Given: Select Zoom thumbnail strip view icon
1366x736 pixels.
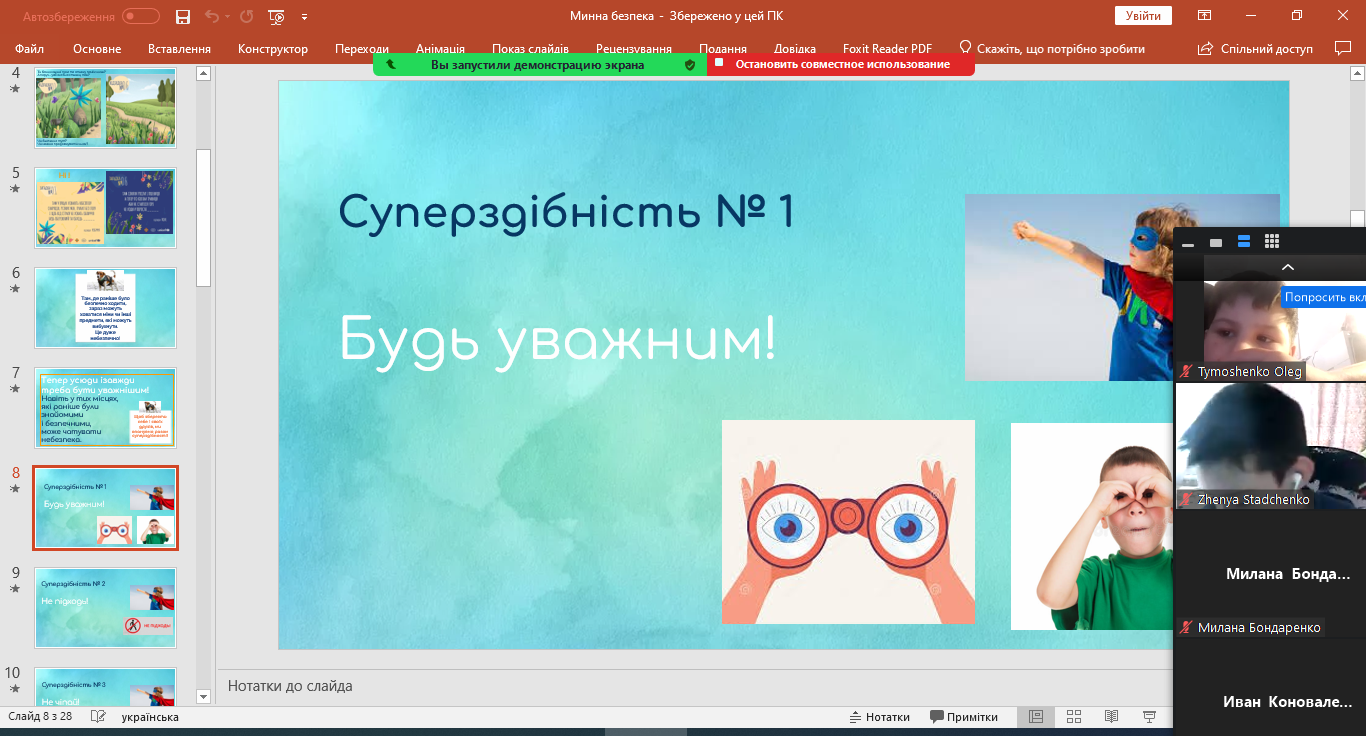Looking at the screenshot, I should (1244, 242).
